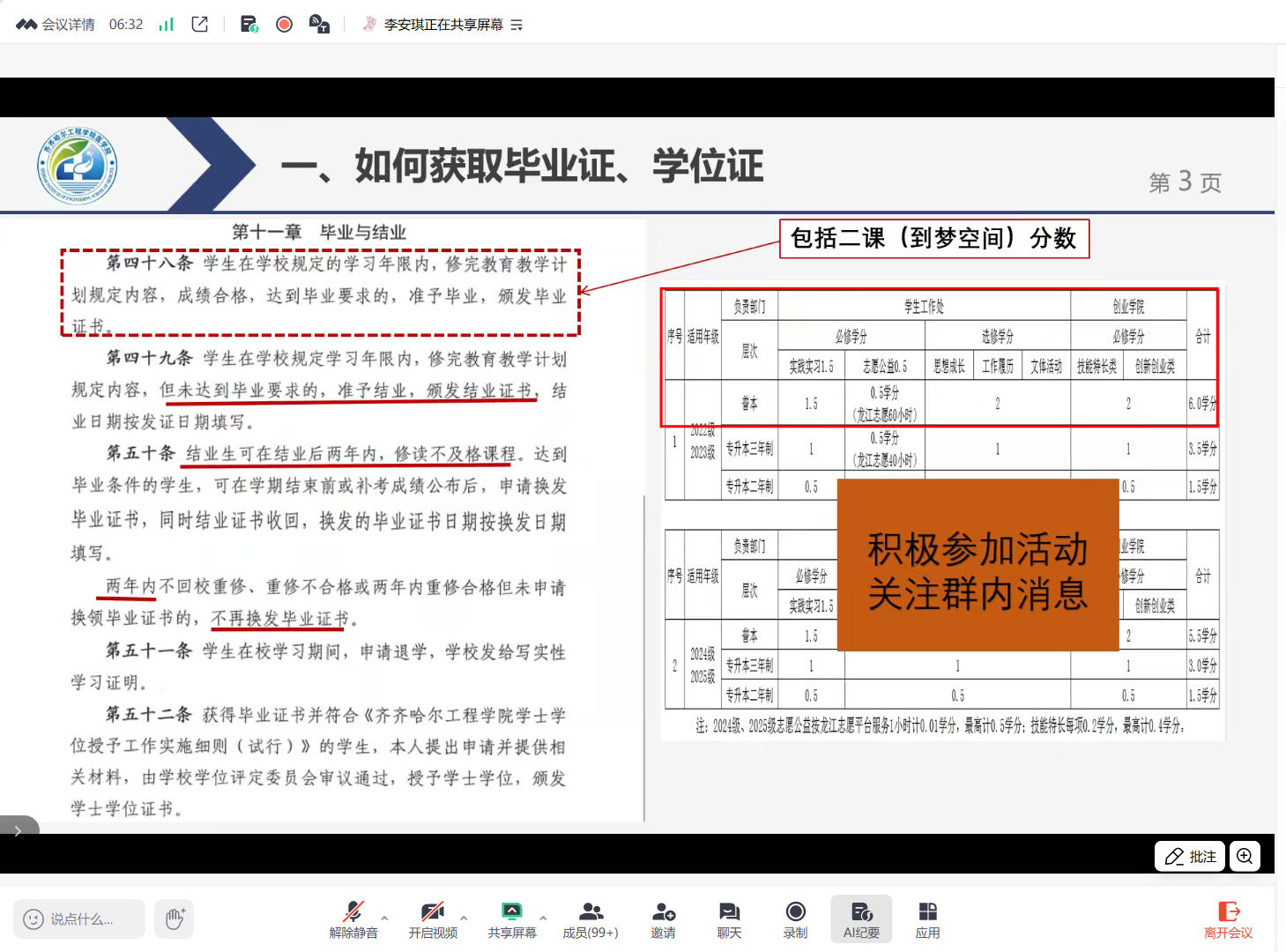This screenshot has height=952, width=1286.
Task: Expand the audio options arrow beside 解除静音
Action: [384, 918]
